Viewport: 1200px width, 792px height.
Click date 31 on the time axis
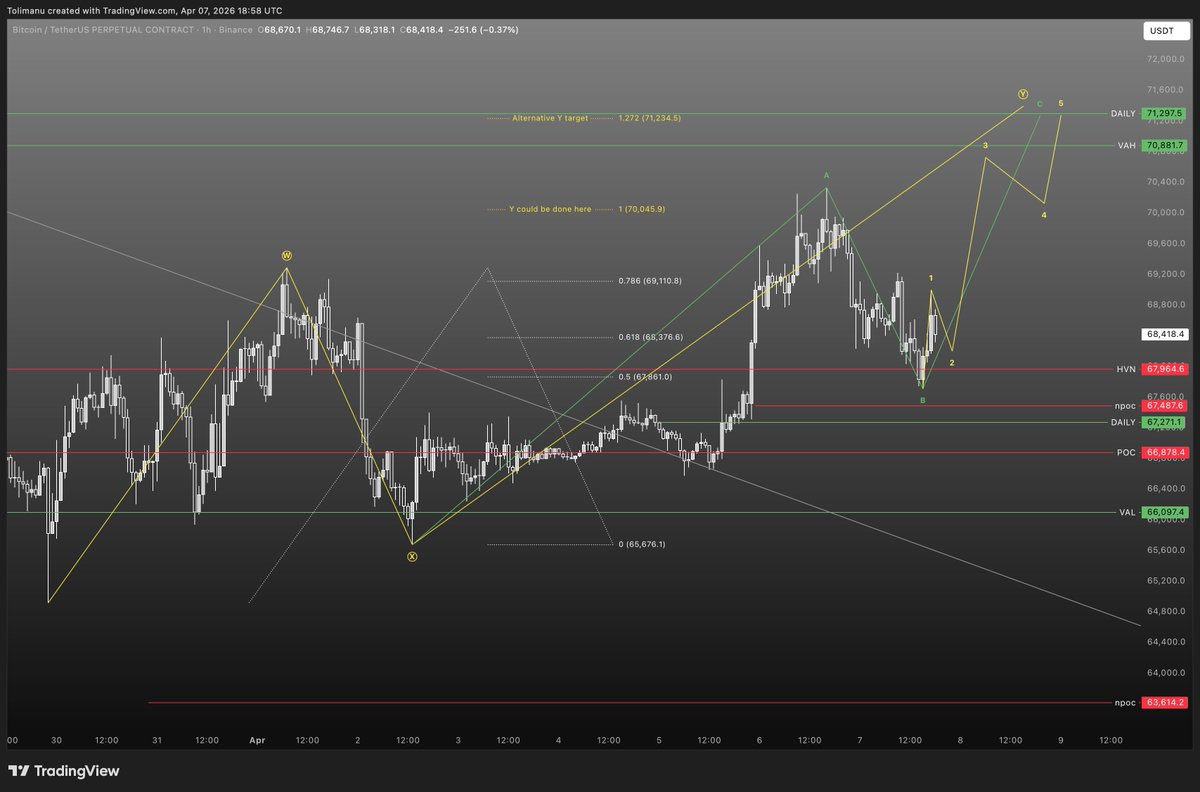(157, 741)
